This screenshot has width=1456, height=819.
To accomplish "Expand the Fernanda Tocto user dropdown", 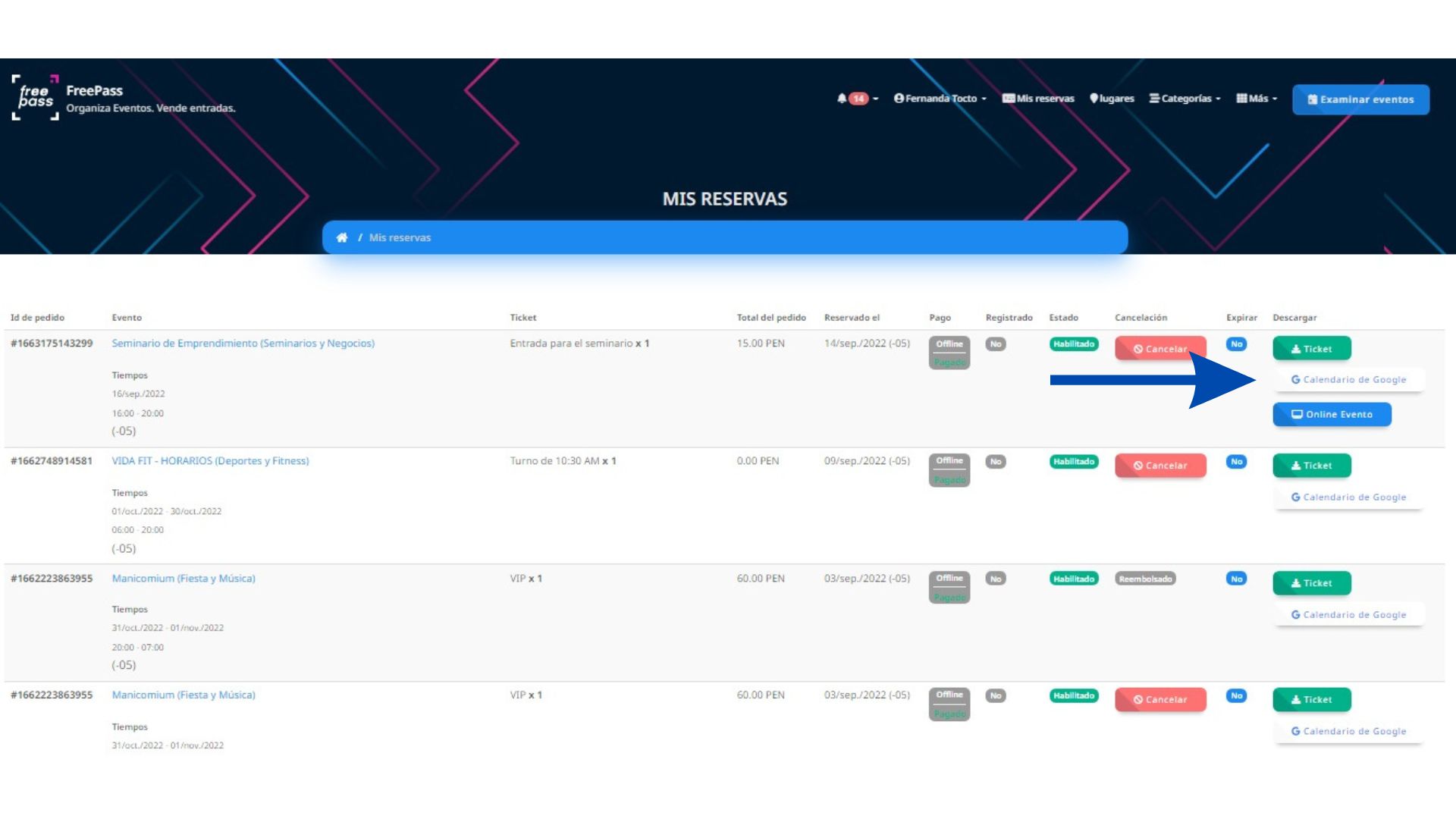I will [940, 99].
